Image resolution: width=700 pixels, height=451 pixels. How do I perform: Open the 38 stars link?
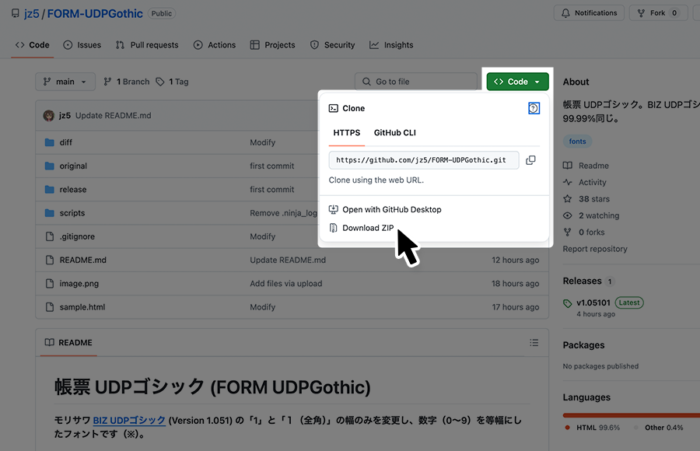(594, 199)
